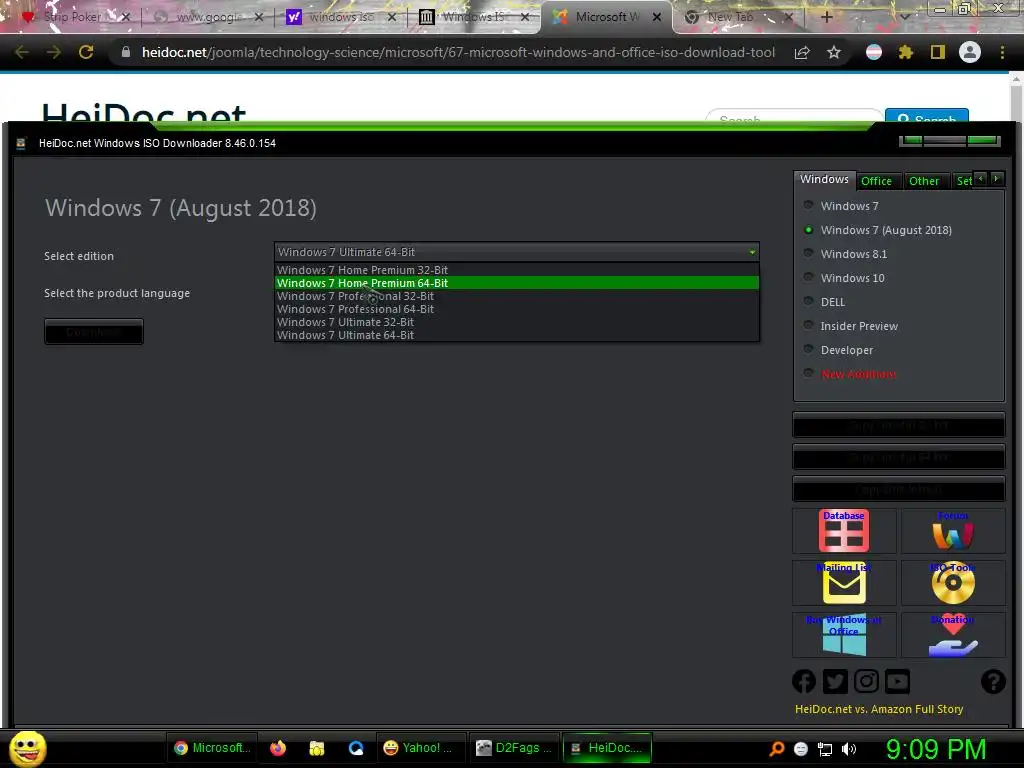Click the network tray icon
Image resolution: width=1024 pixels, height=768 pixels.
(825, 749)
